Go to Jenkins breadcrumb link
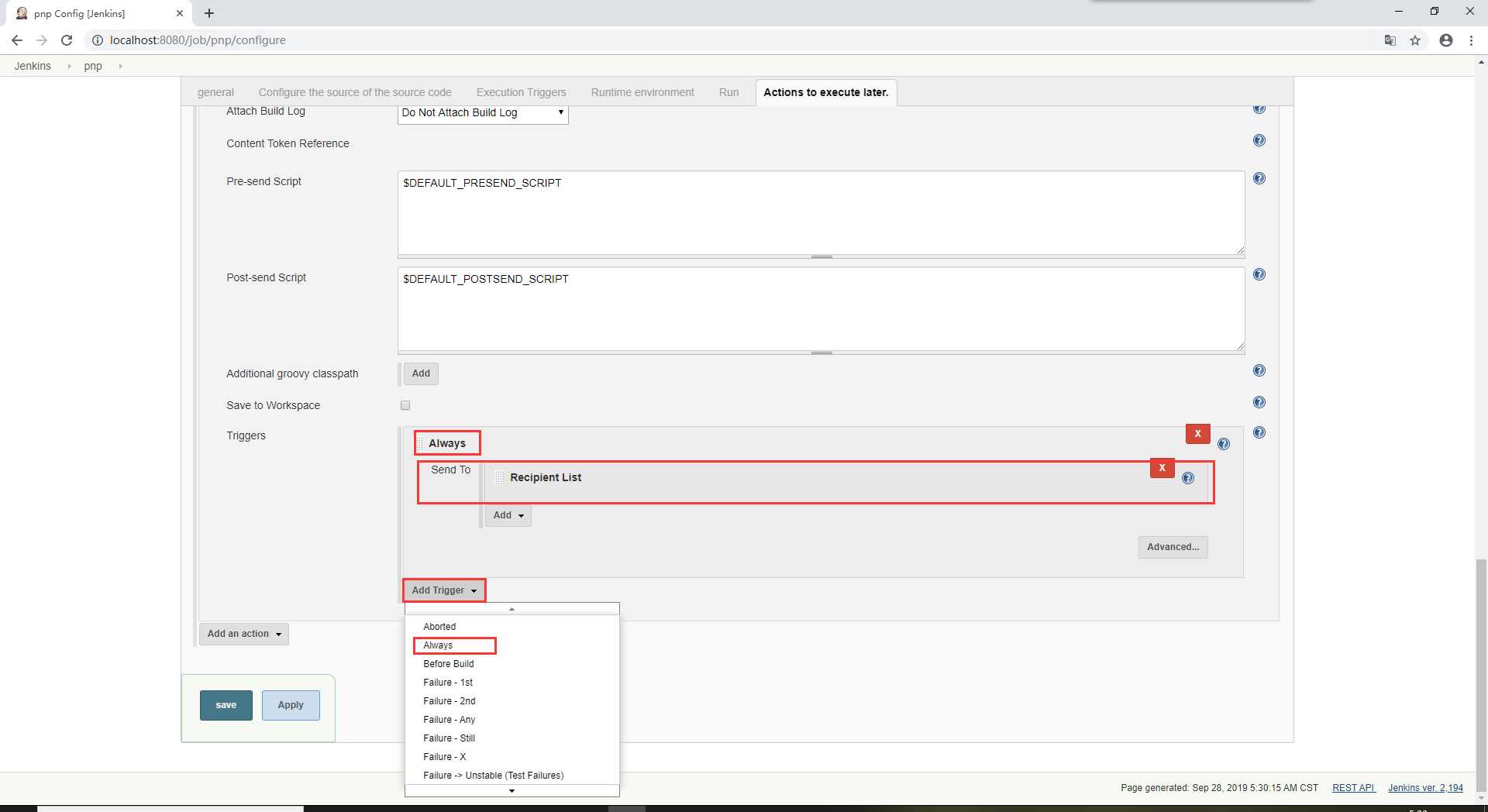 [x=33, y=67]
